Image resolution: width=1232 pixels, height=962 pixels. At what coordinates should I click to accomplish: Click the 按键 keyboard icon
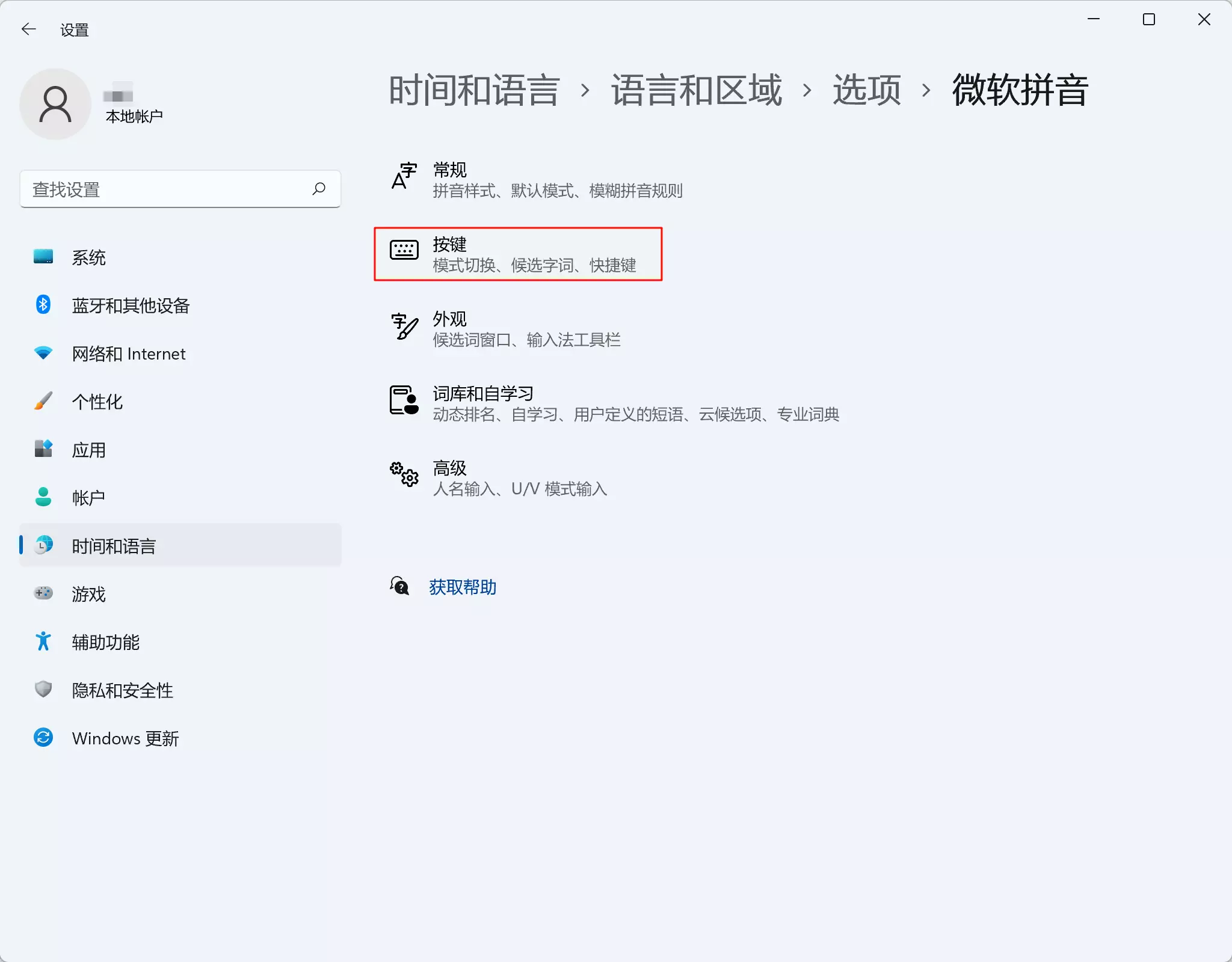[x=404, y=250]
